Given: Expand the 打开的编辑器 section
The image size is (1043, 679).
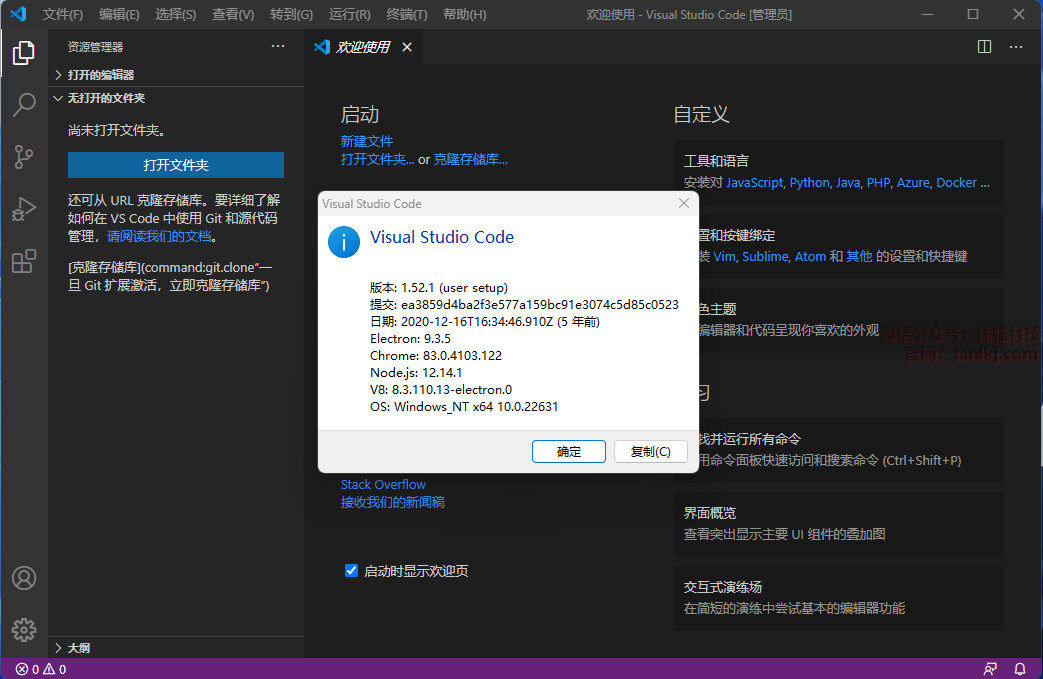Looking at the screenshot, I should (100, 75).
